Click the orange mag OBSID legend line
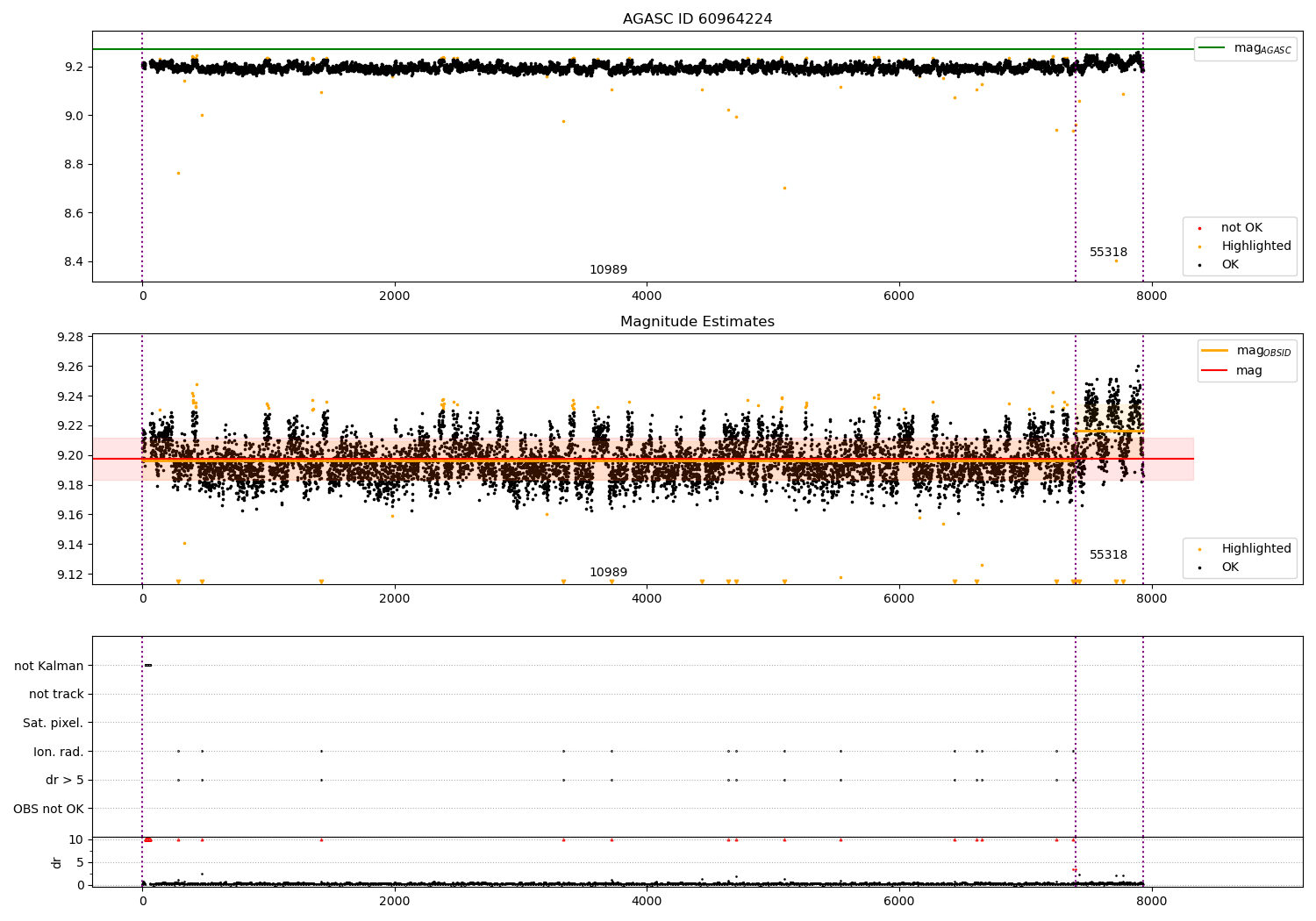 (1214, 351)
